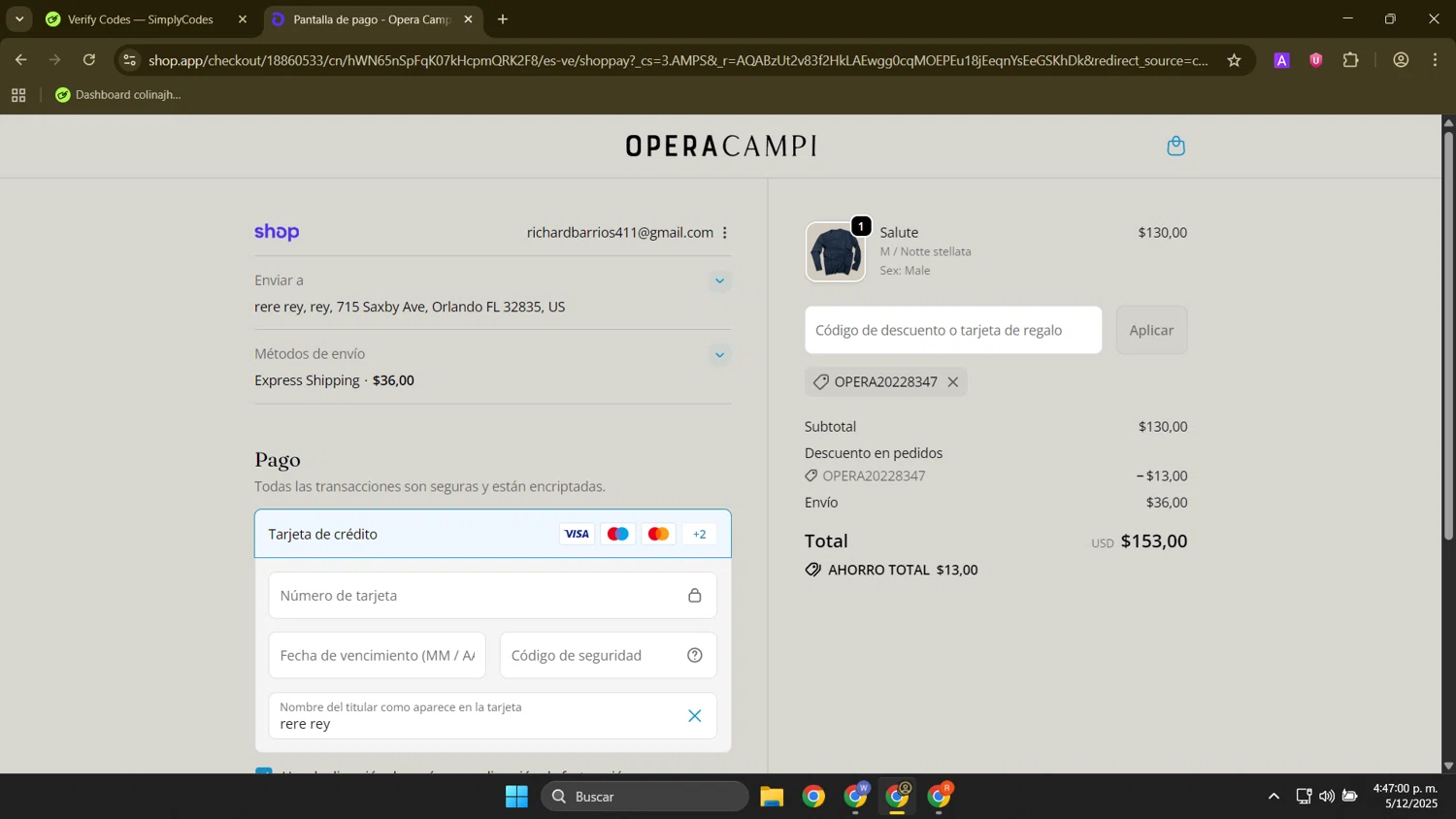Open a new browser tab
The width and height of the screenshot is (1456, 819).
pyautogui.click(x=503, y=19)
